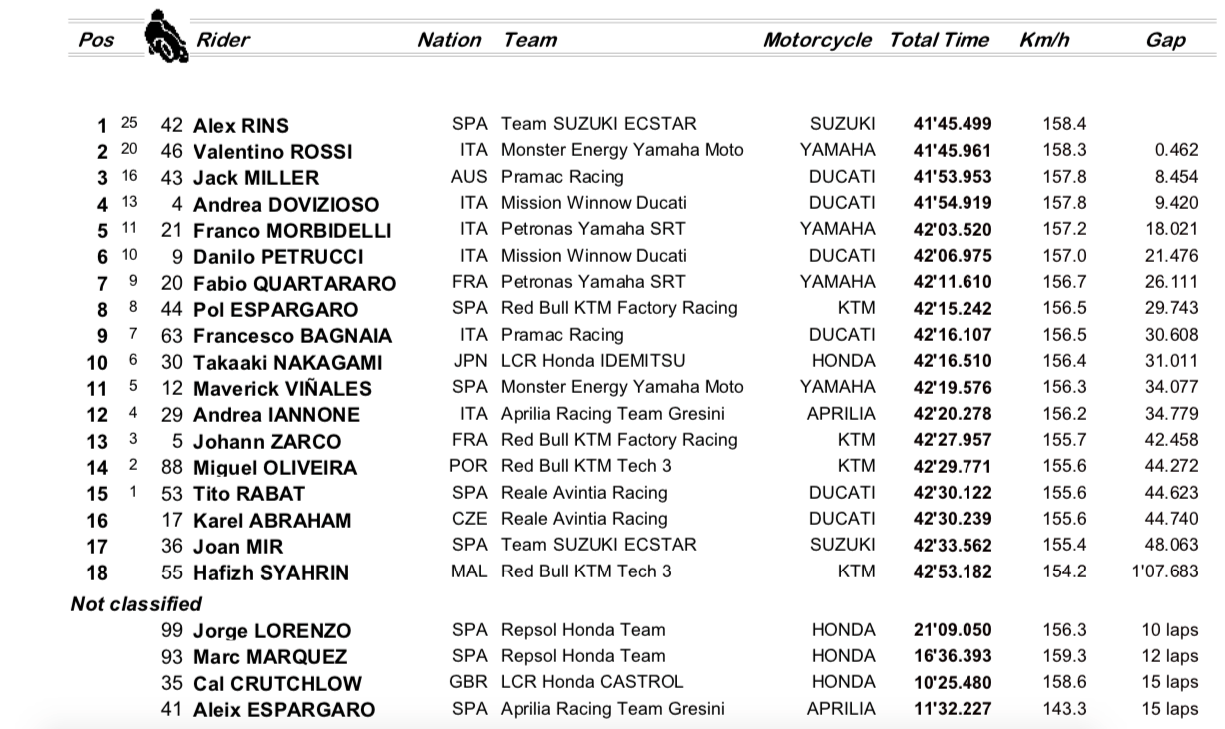Click the Total Time column header
The height and width of the screenshot is (729, 1225).
938,40
